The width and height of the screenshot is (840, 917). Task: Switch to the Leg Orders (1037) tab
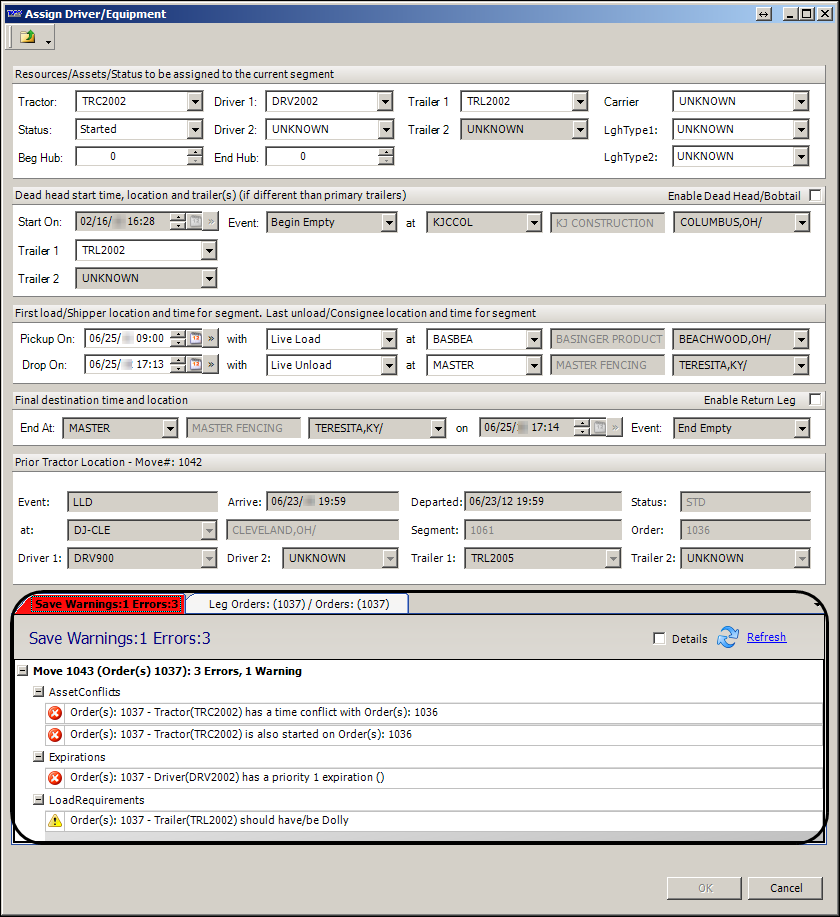(x=298, y=604)
